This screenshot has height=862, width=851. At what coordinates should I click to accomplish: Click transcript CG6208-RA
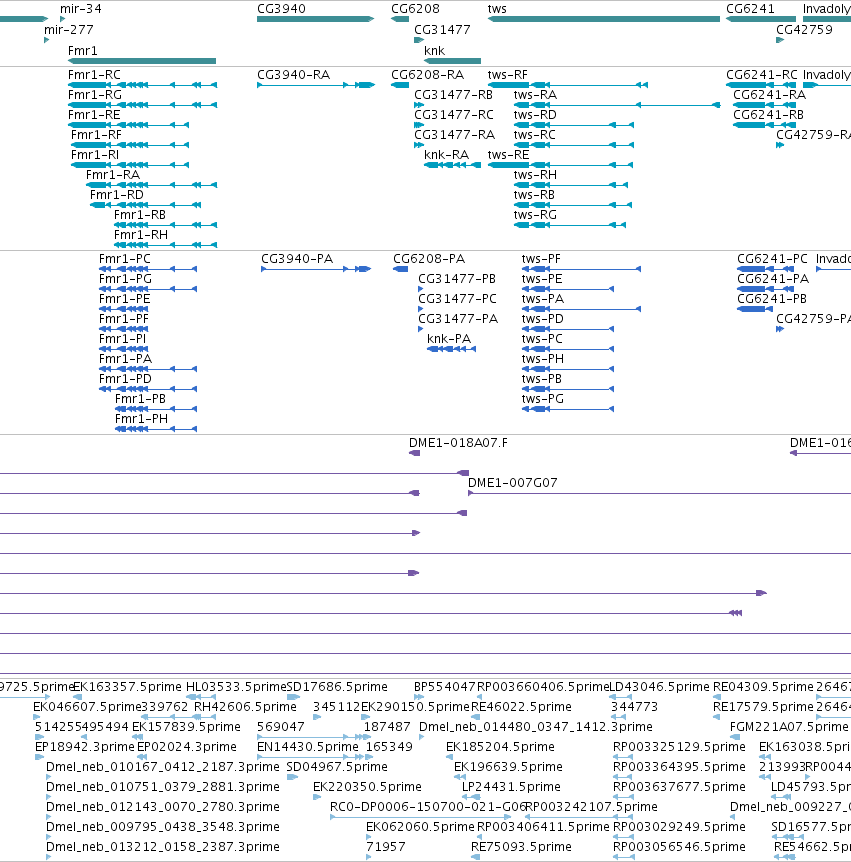coord(400,85)
